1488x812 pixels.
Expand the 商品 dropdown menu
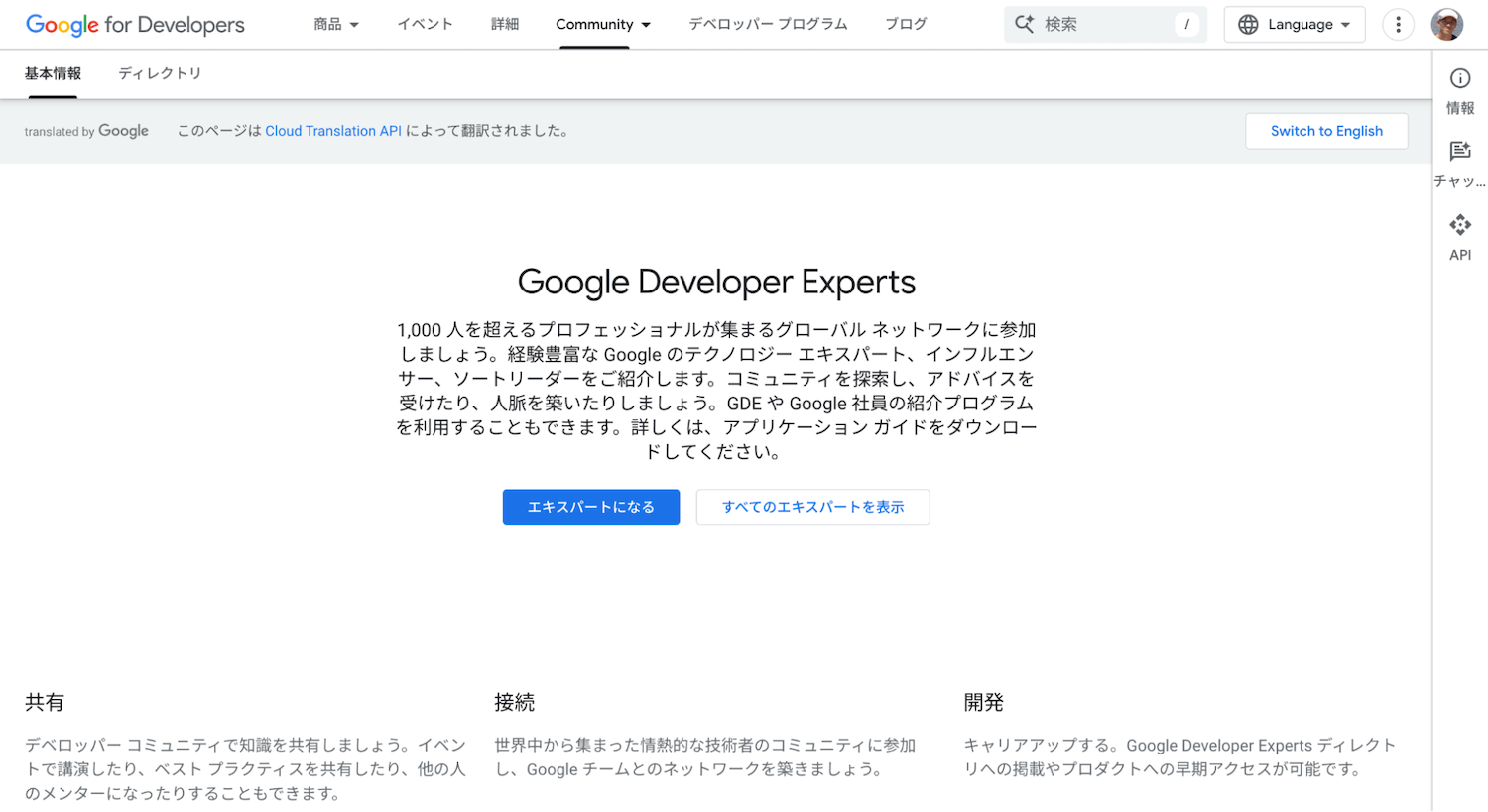[x=336, y=24]
